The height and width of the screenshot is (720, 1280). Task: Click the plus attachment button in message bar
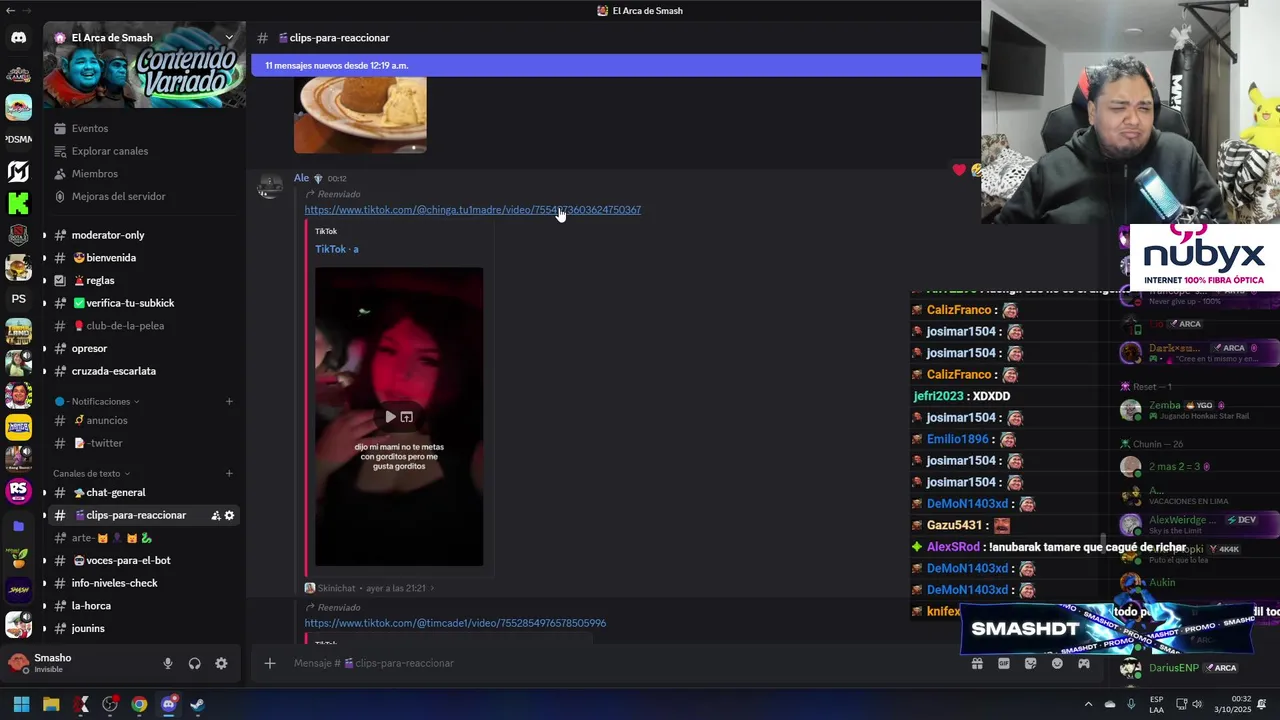pyautogui.click(x=269, y=663)
